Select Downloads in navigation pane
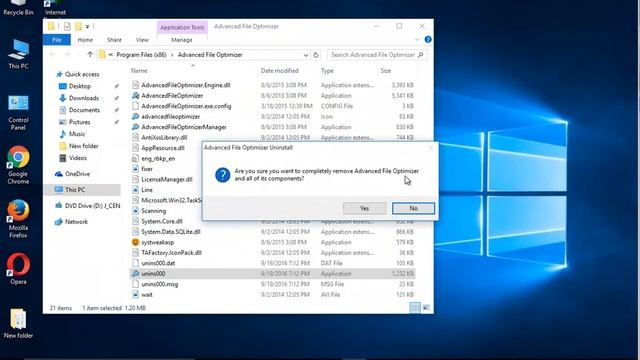The width and height of the screenshot is (640, 360). 84,98
